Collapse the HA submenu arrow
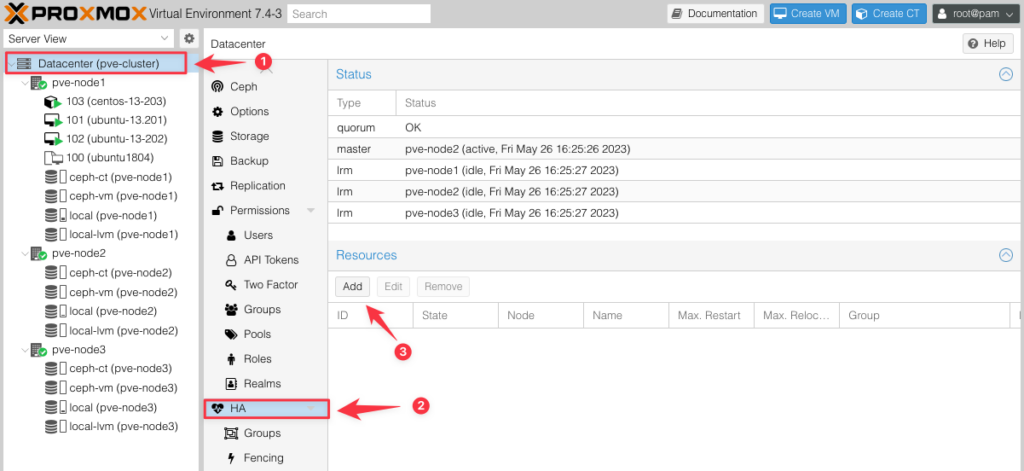This screenshot has width=1024, height=471. click(311, 409)
